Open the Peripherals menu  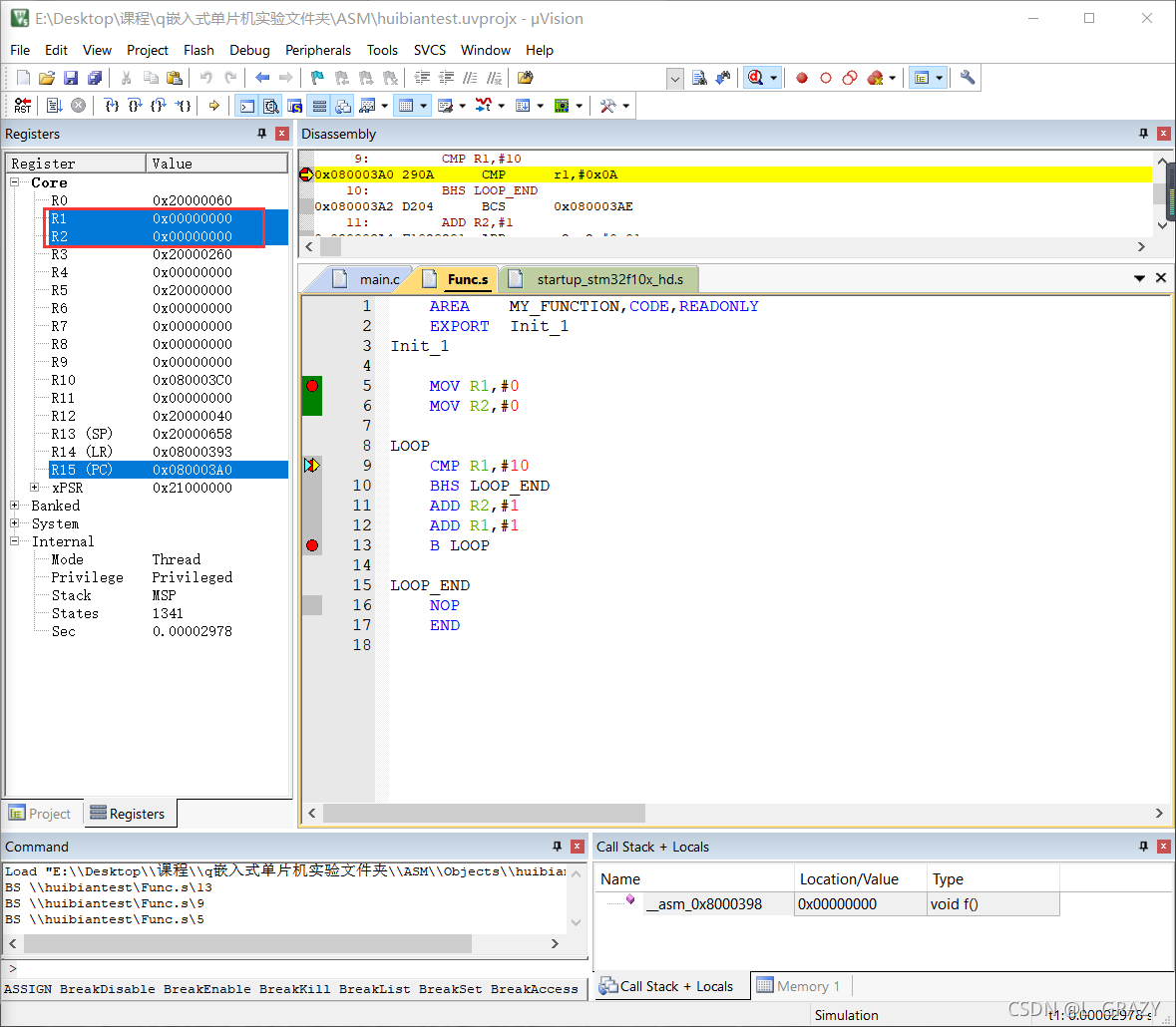(318, 50)
